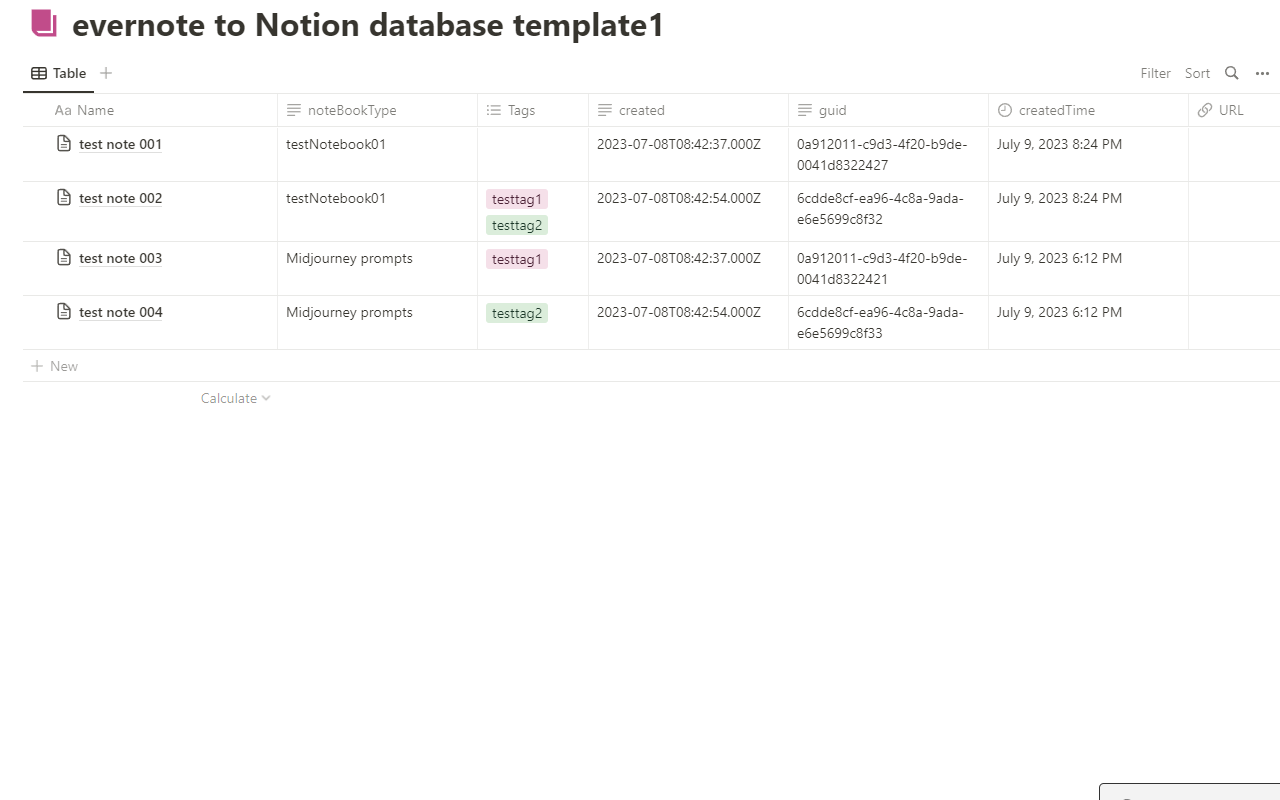Screen dimensions: 1280x800
Task: Open the test note 003 page
Action: (x=120, y=258)
